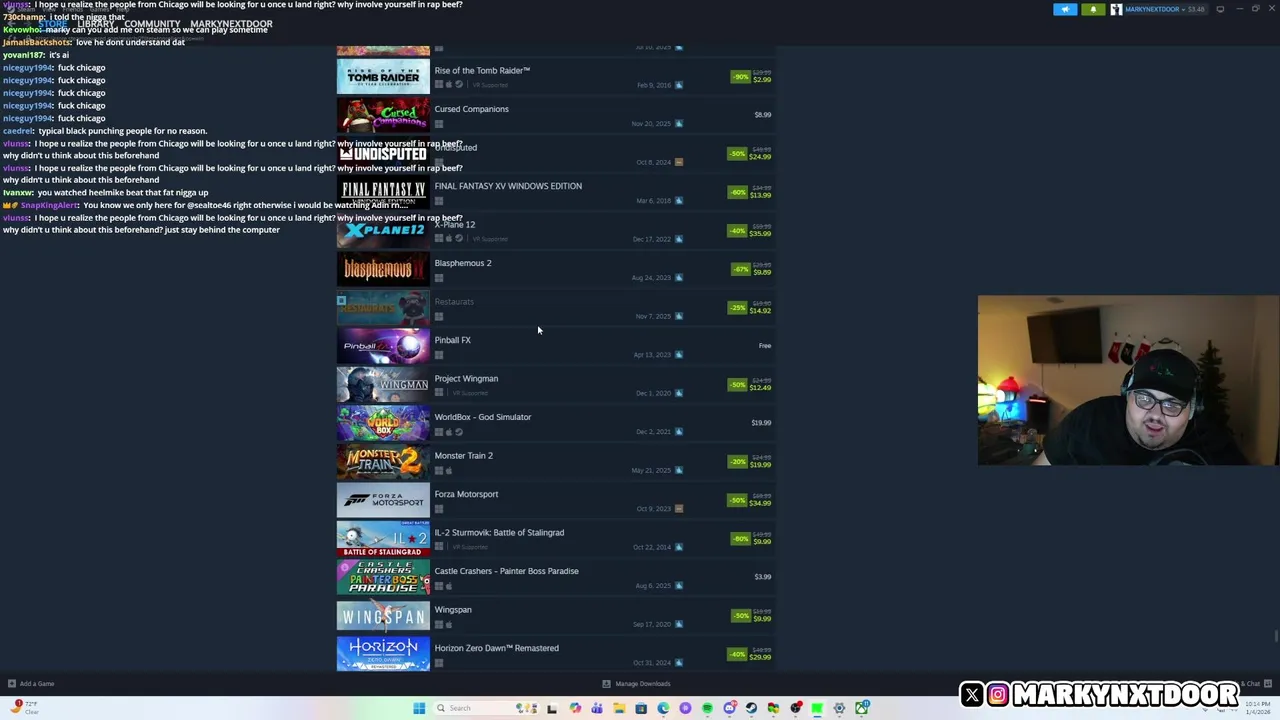The height and width of the screenshot is (720, 1280).
Task: Click Forza Motorsport title
Action: coord(466,494)
